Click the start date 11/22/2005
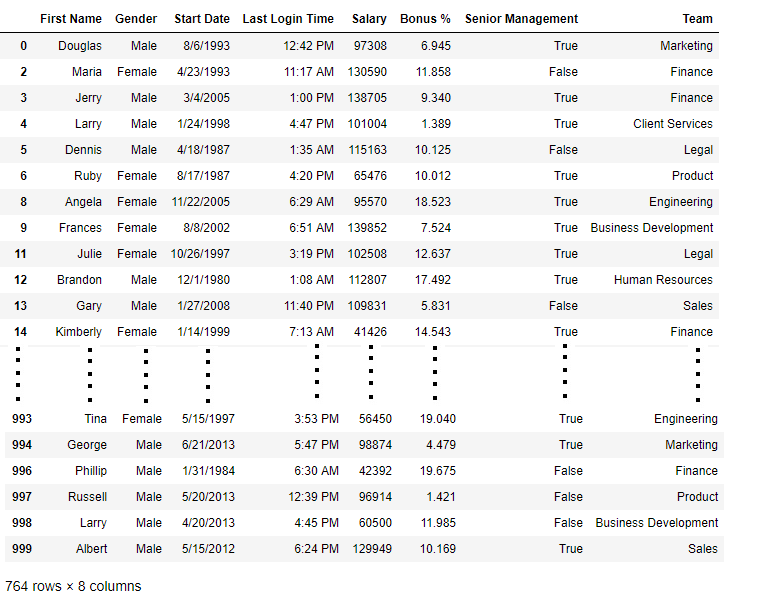 point(199,202)
